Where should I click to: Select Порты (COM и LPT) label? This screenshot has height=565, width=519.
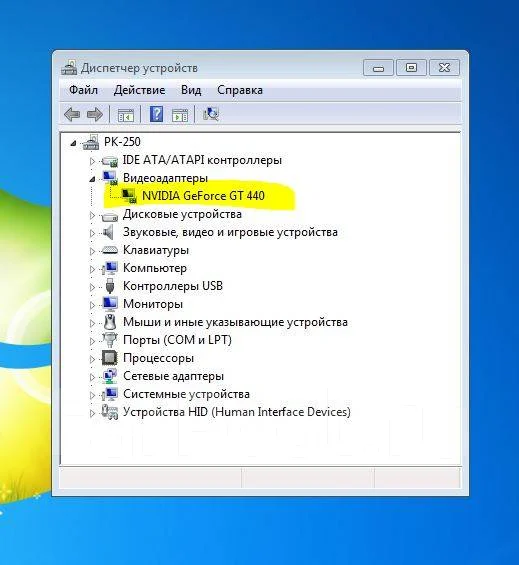(x=177, y=340)
